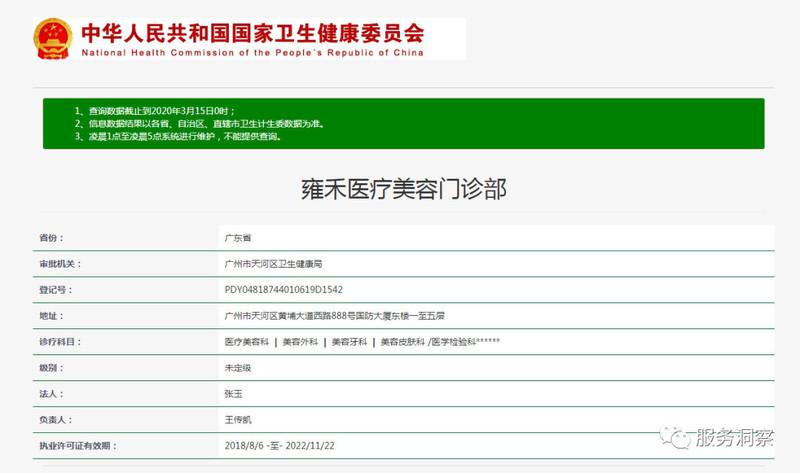This screenshot has height=473, width=800.
Task: Click the 广东省 province value
Action: [238, 238]
